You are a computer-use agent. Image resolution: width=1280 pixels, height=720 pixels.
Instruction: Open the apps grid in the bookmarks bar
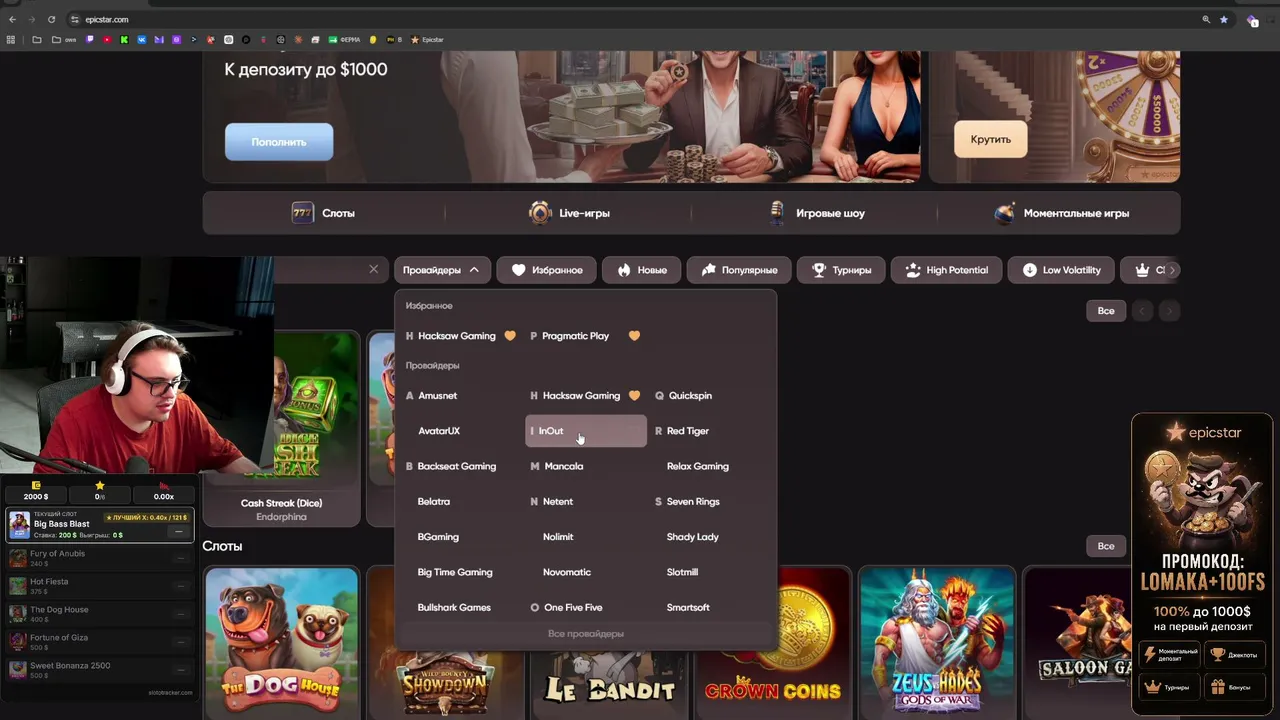click(x=11, y=40)
